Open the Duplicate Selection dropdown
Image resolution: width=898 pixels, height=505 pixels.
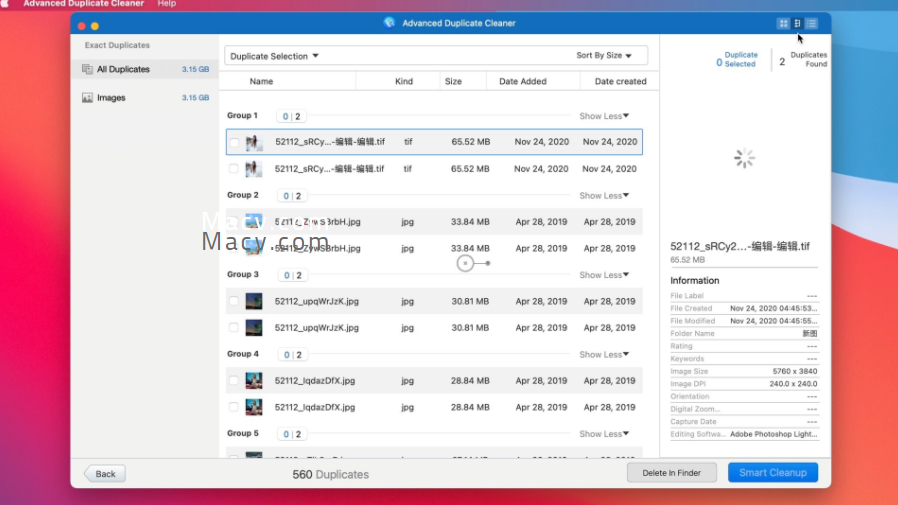[x=274, y=56]
